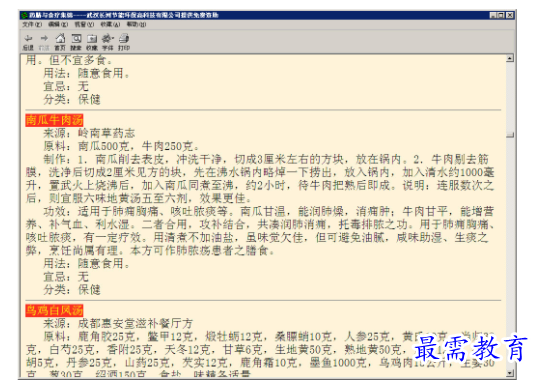Open the 搜索 search tool

(x=76, y=42)
